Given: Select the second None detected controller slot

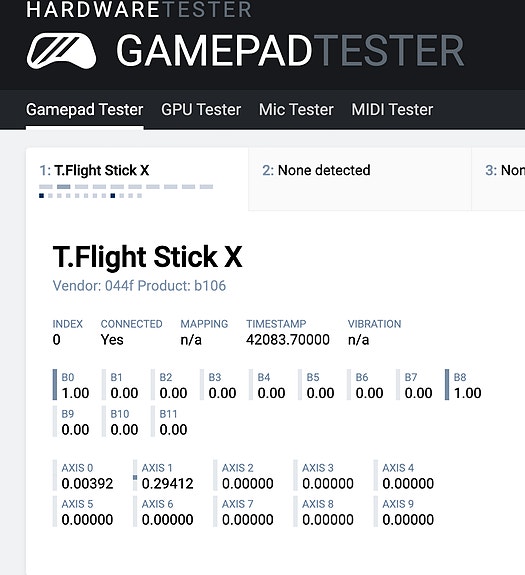Looking at the screenshot, I should point(360,179).
